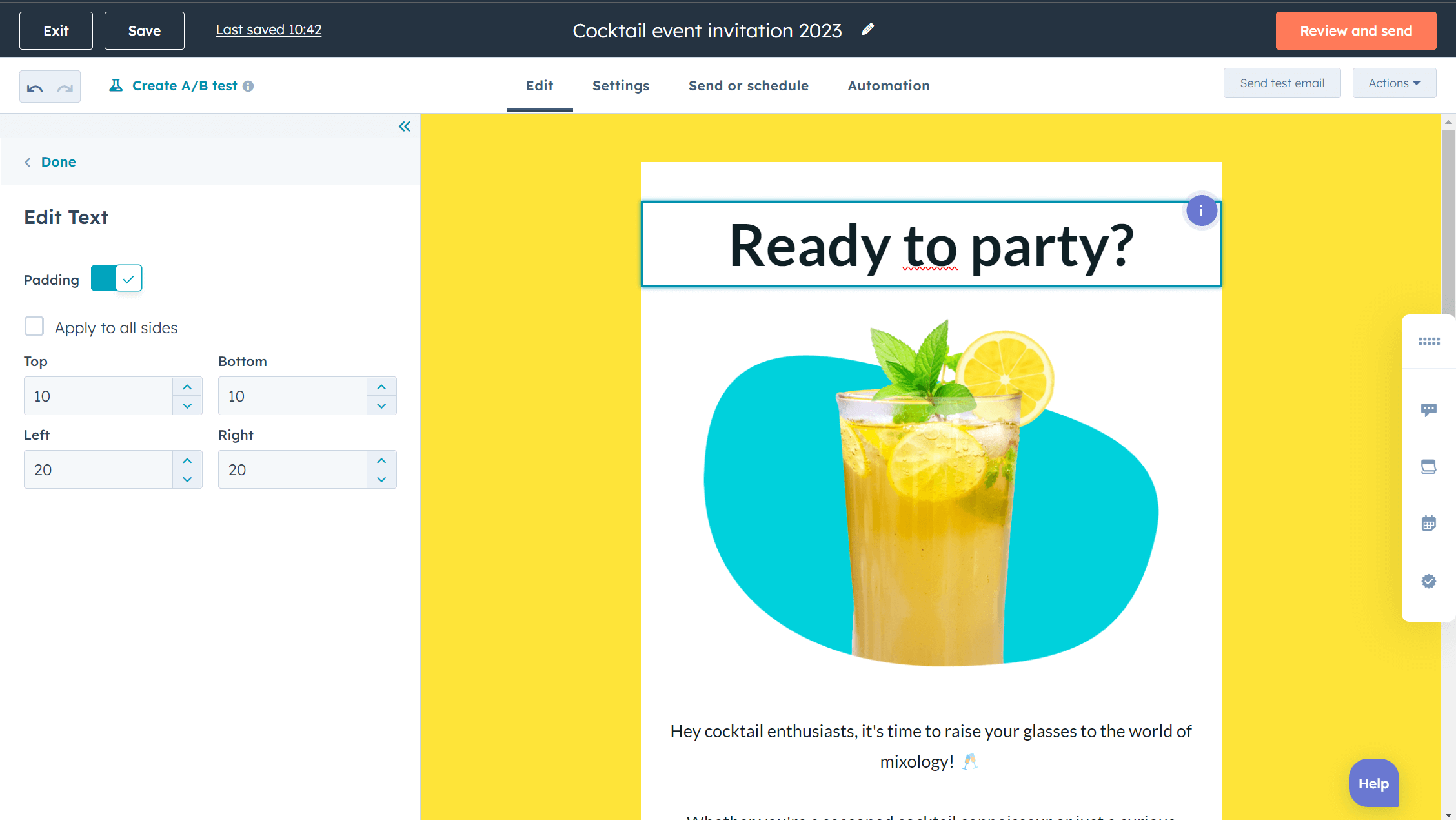This screenshot has height=820, width=1456.
Task: Open the calendar icon in side rail
Action: point(1429,523)
